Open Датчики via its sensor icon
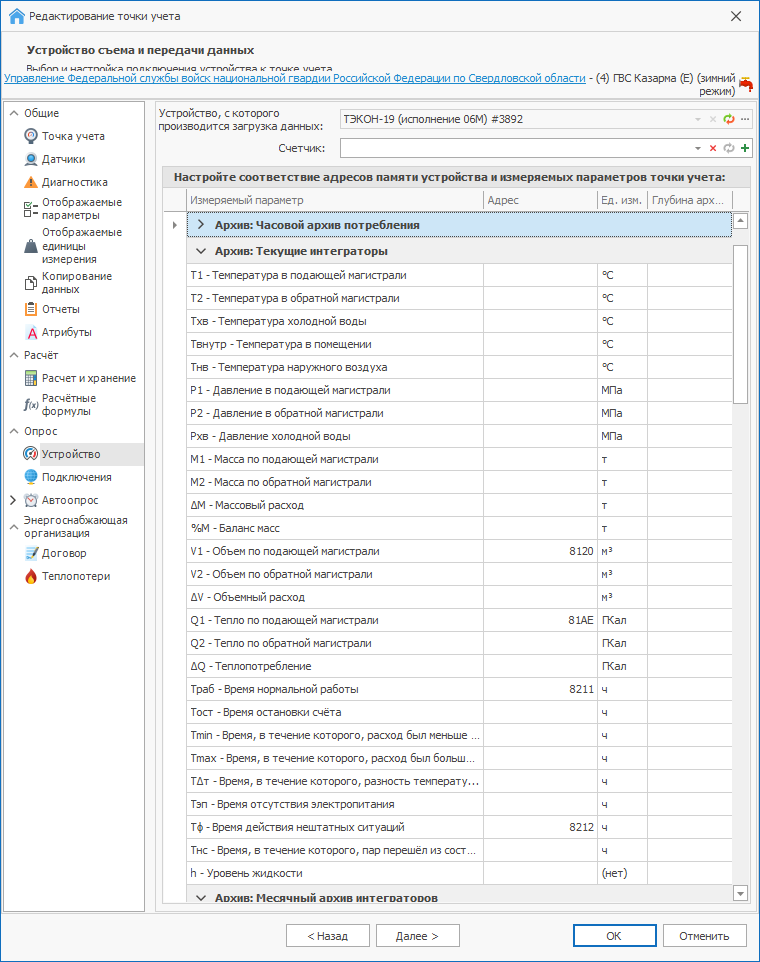760x962 pixels. coord(31,159)
